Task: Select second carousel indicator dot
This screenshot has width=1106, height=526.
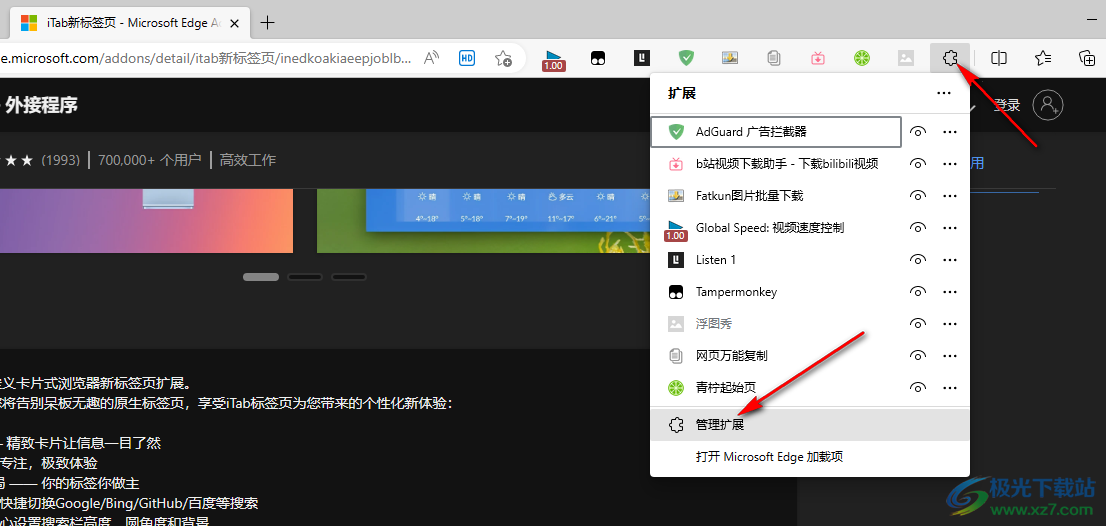Action: (305, 276)
